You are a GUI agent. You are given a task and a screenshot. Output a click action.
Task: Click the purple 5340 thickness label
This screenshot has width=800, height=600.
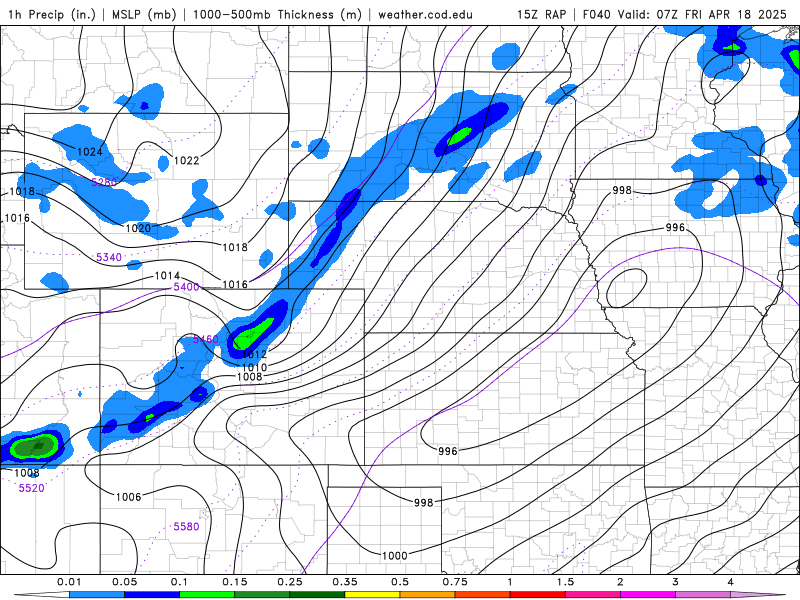coord(109,257)
